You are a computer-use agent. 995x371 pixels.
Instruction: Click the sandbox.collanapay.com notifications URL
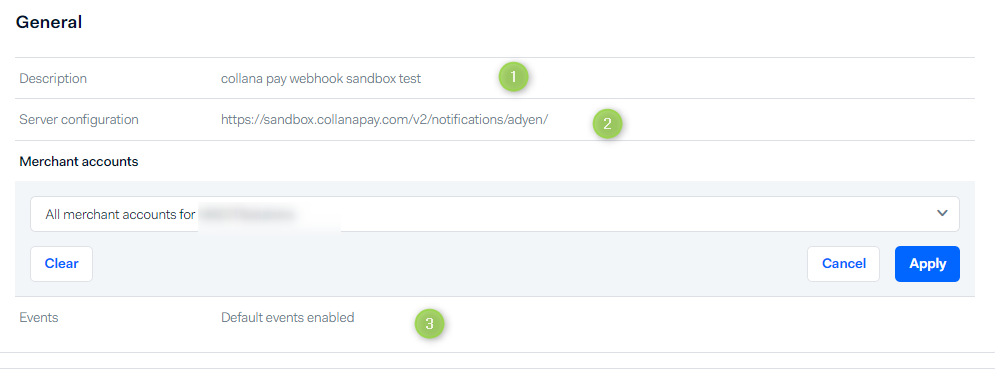click(385, 119)
